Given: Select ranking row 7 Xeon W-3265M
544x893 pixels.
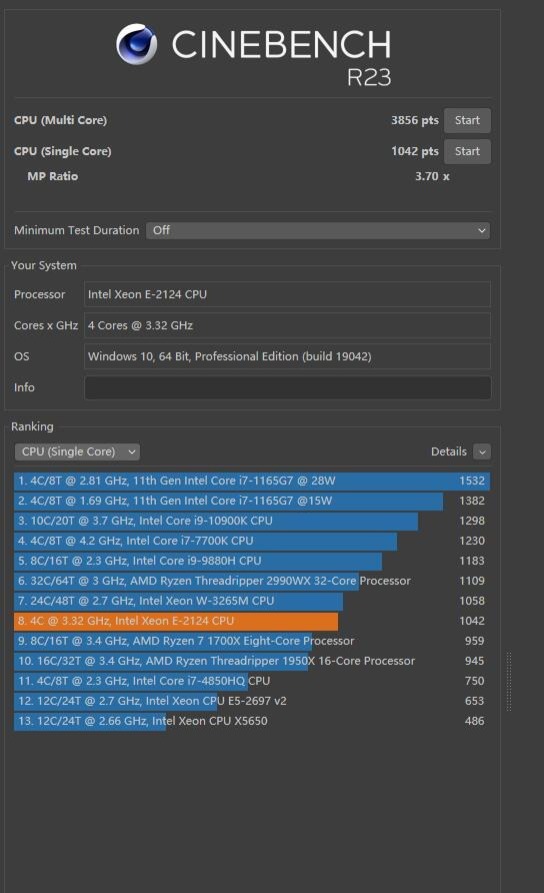Looking at the screenshot, I should 252,601.
